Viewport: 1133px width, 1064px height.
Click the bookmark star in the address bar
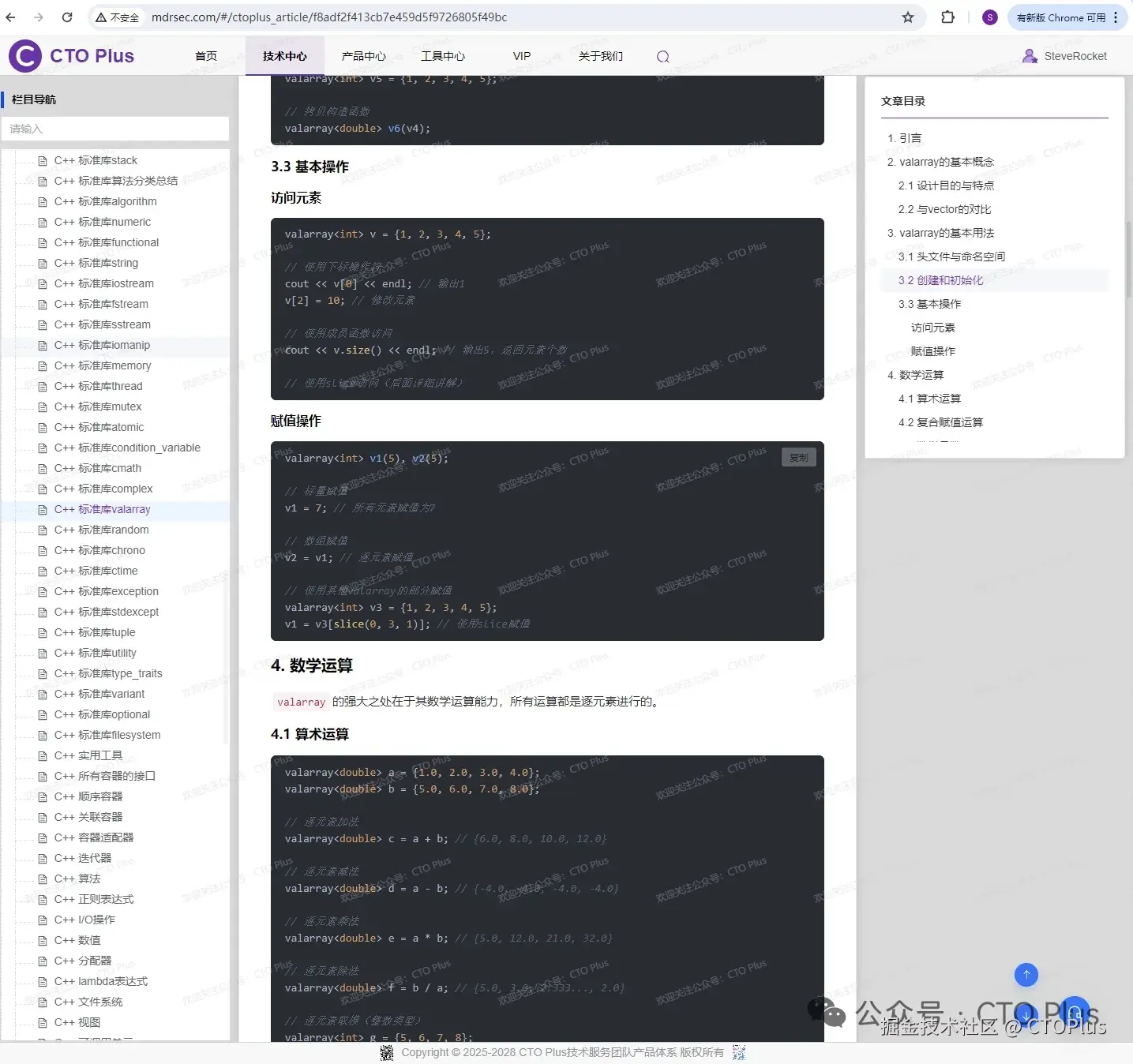908,17
